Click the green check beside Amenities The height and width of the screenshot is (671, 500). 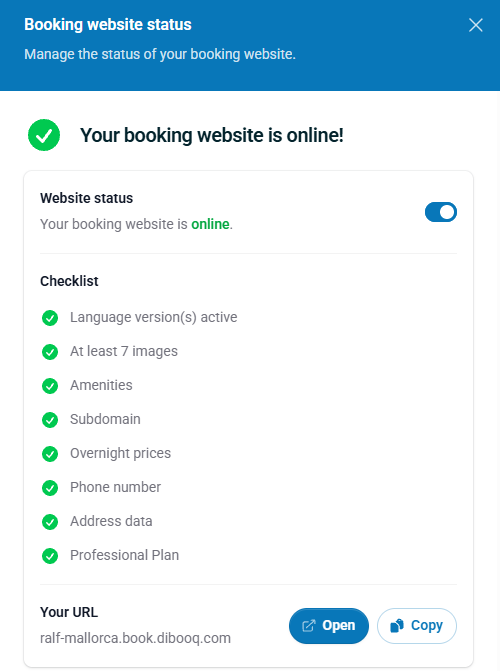click(x=50, y=386)
